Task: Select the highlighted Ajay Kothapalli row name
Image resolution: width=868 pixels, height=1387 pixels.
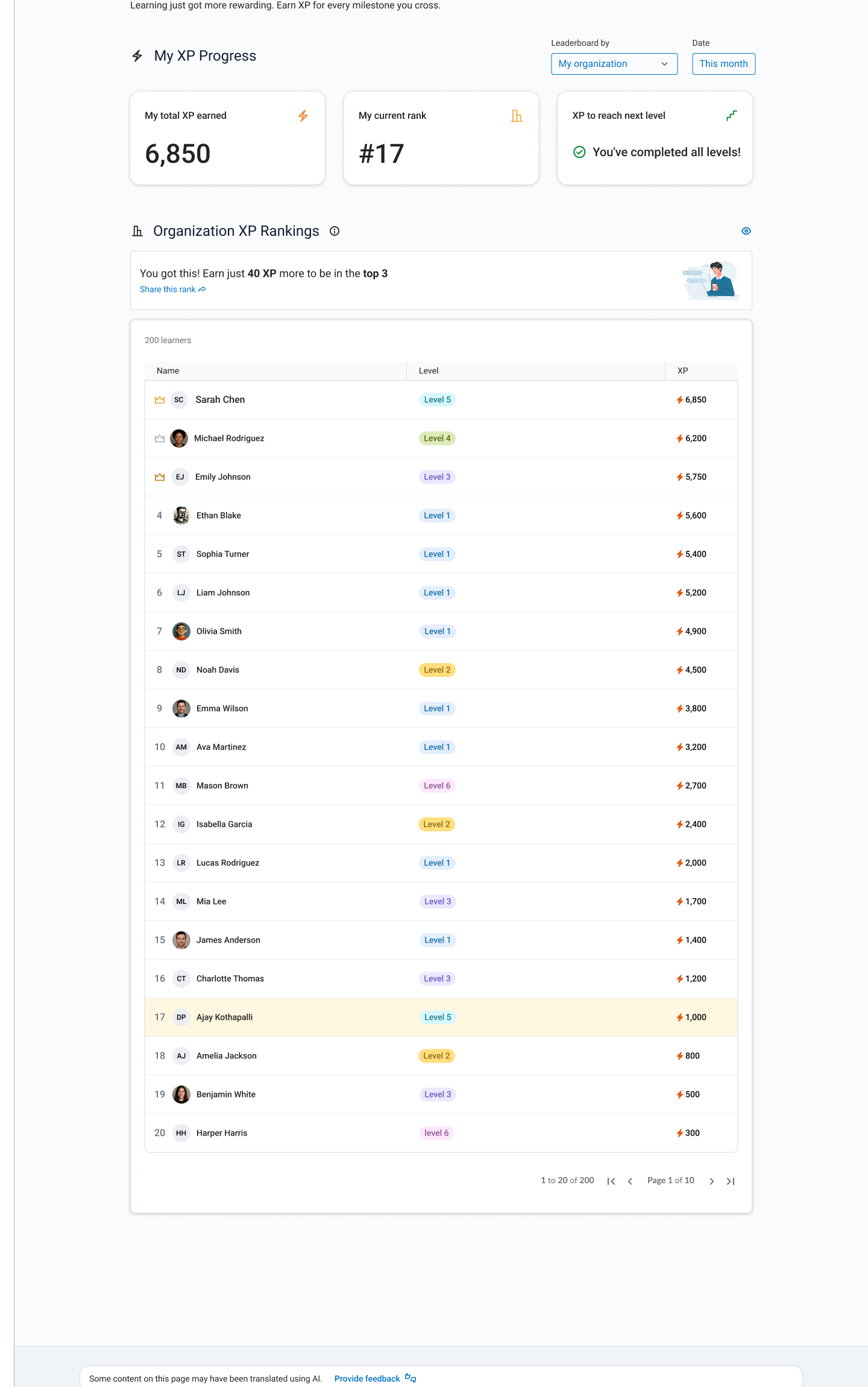Action: 224,1017
